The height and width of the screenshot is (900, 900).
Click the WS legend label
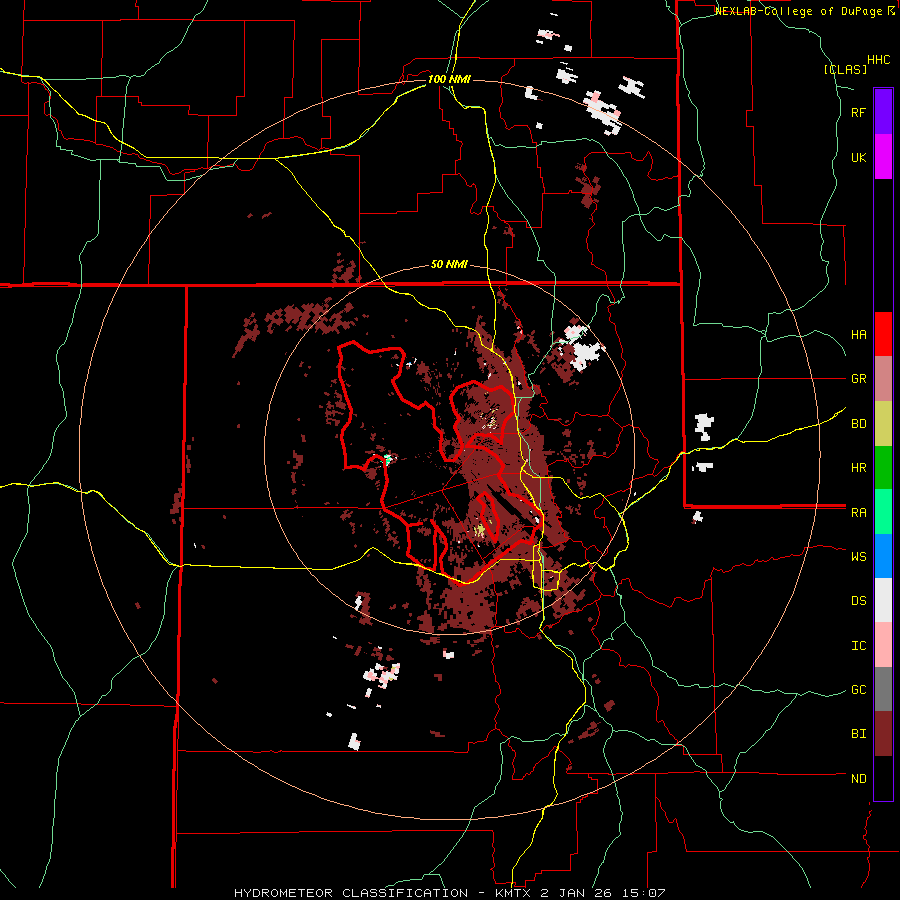point(858,557)
